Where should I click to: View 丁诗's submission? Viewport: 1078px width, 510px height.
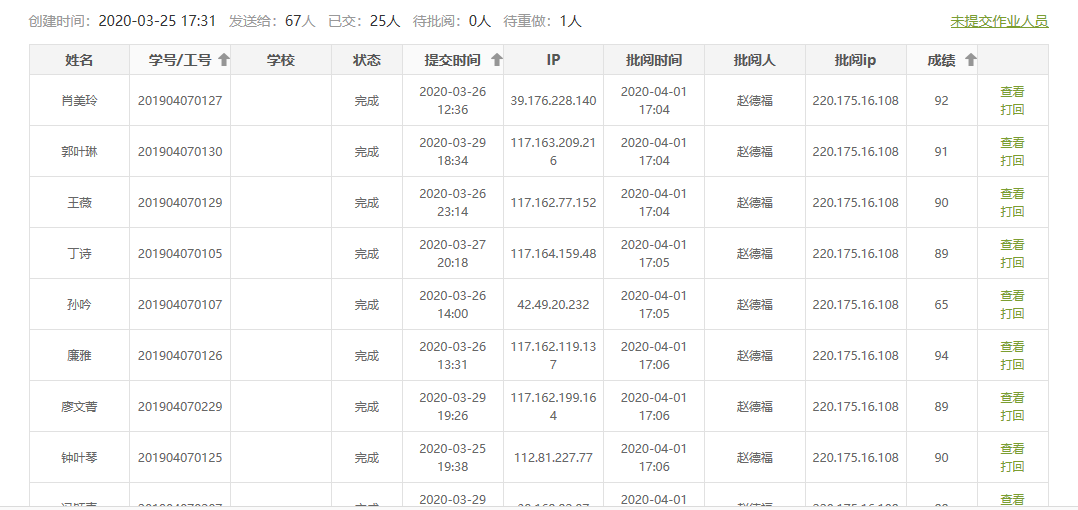tap(1012, 245)
